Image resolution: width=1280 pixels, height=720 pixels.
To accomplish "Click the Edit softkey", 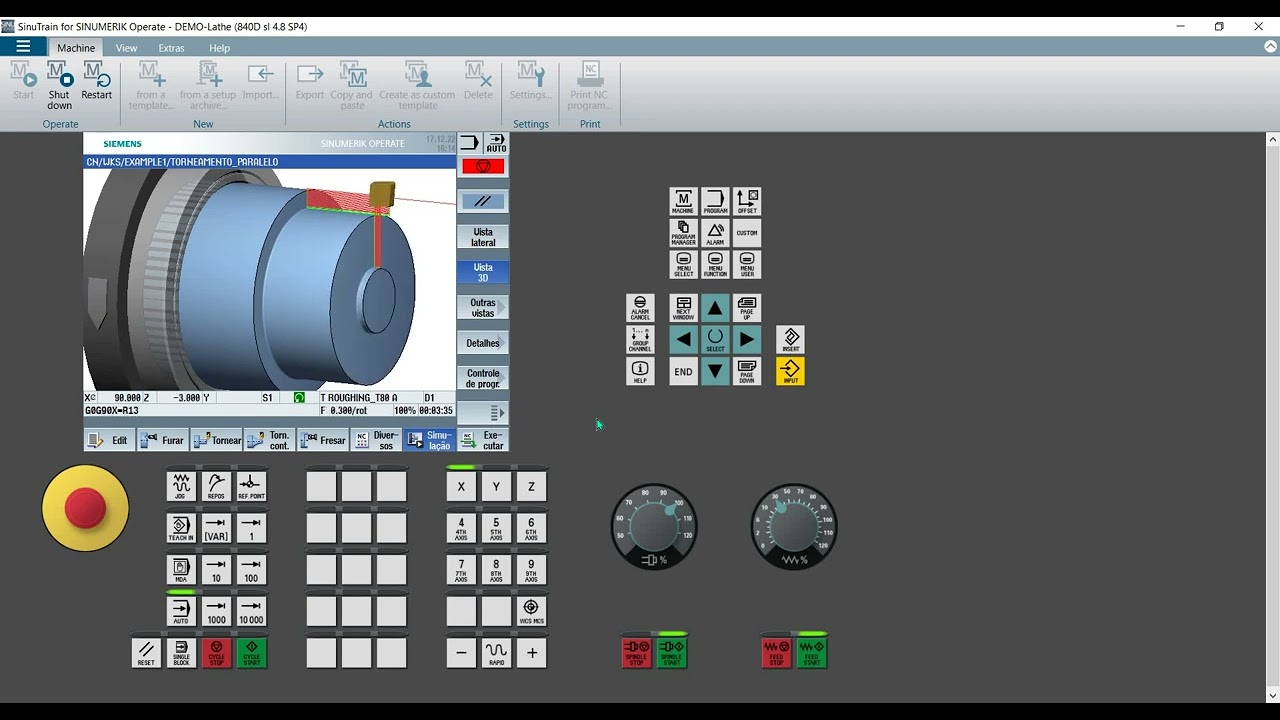I will coord(109,440).
